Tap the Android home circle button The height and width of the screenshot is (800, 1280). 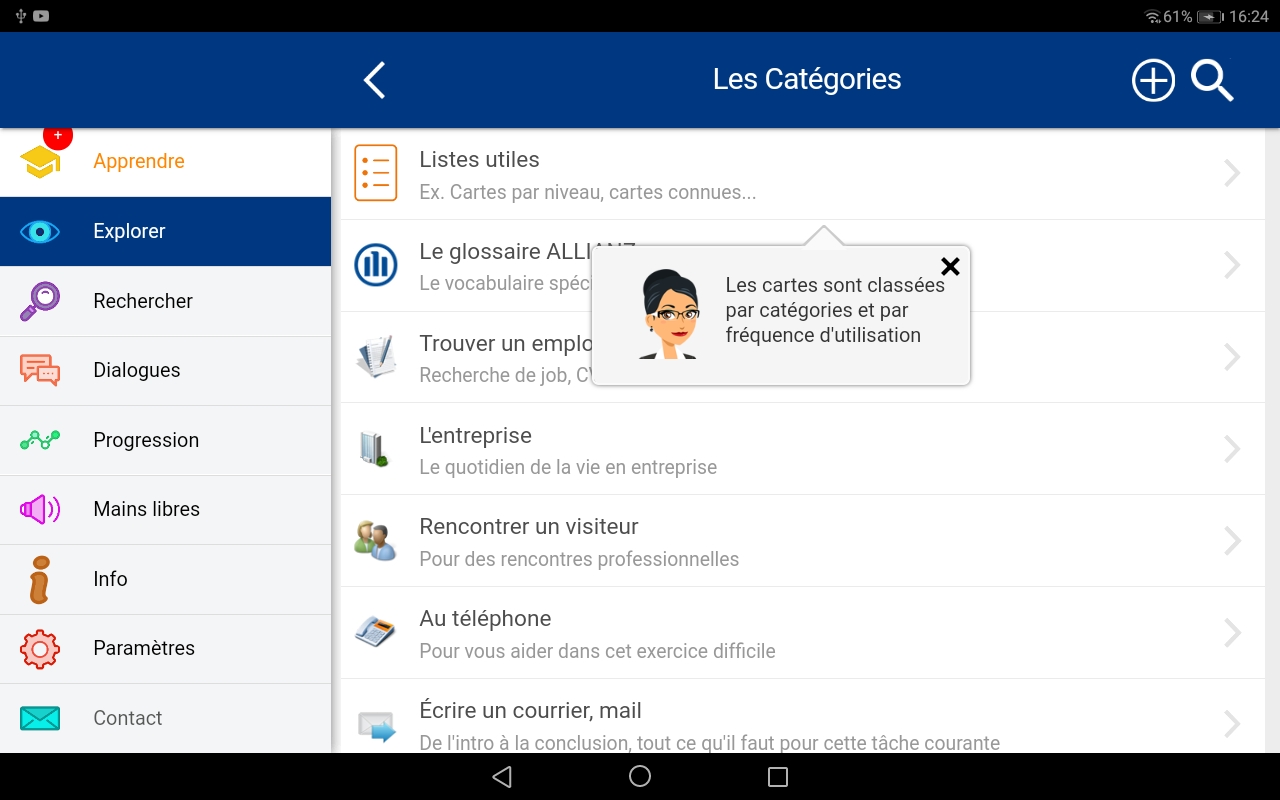pyautogui.click(x=640, y=777)
